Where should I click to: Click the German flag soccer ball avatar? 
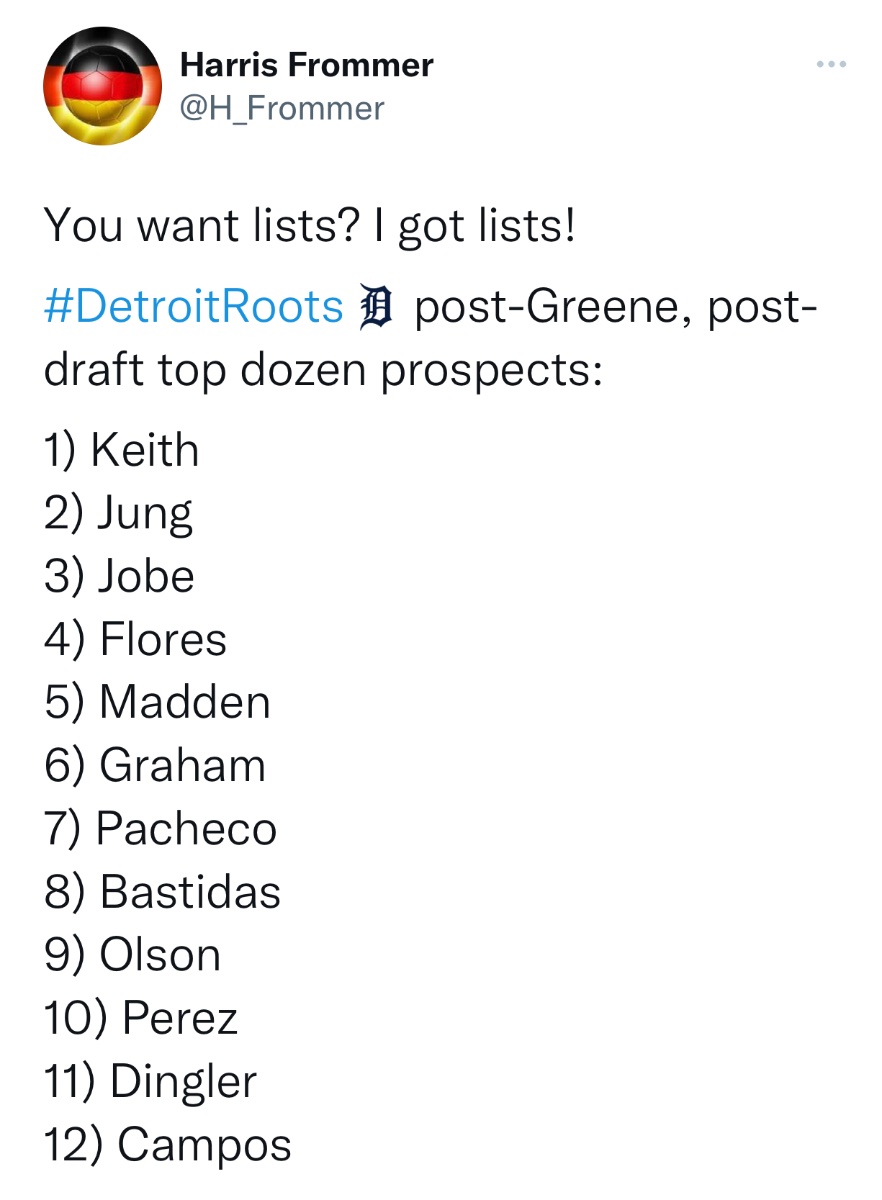103,86
